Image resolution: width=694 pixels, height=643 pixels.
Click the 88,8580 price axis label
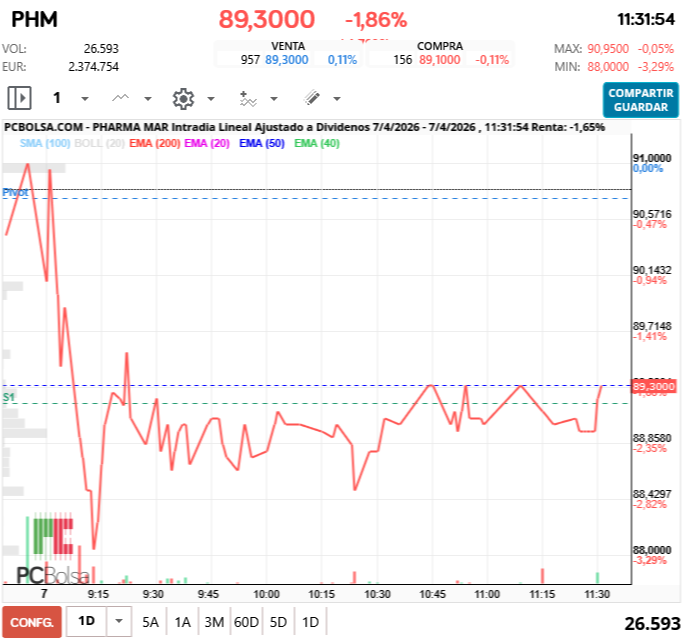tap(652, 438)
